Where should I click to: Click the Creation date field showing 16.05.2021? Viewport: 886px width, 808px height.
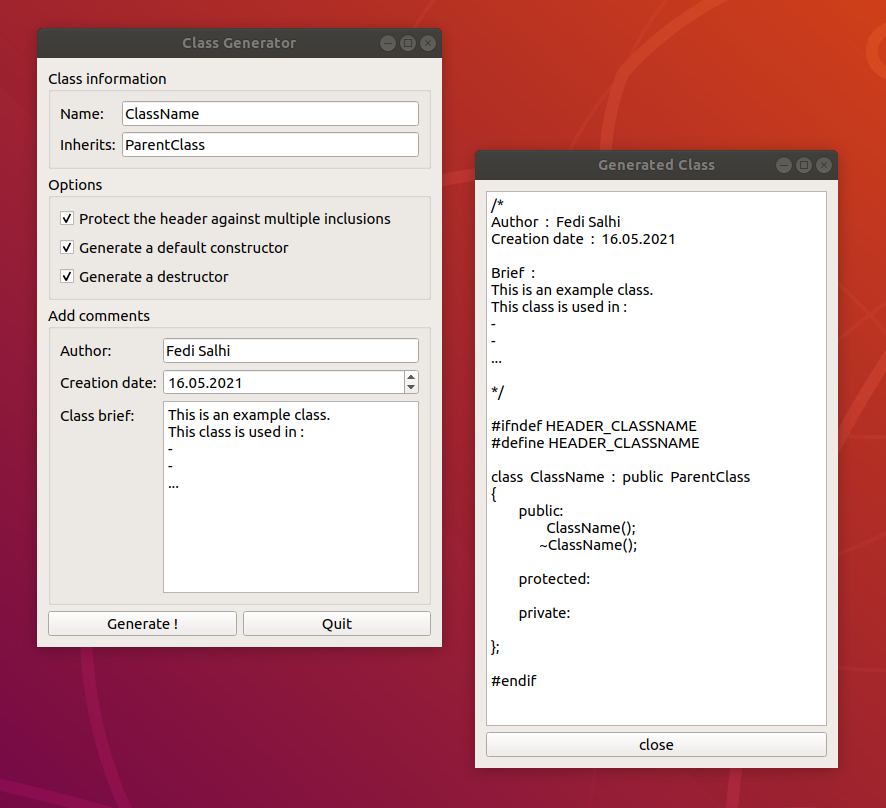coord(284,383)
